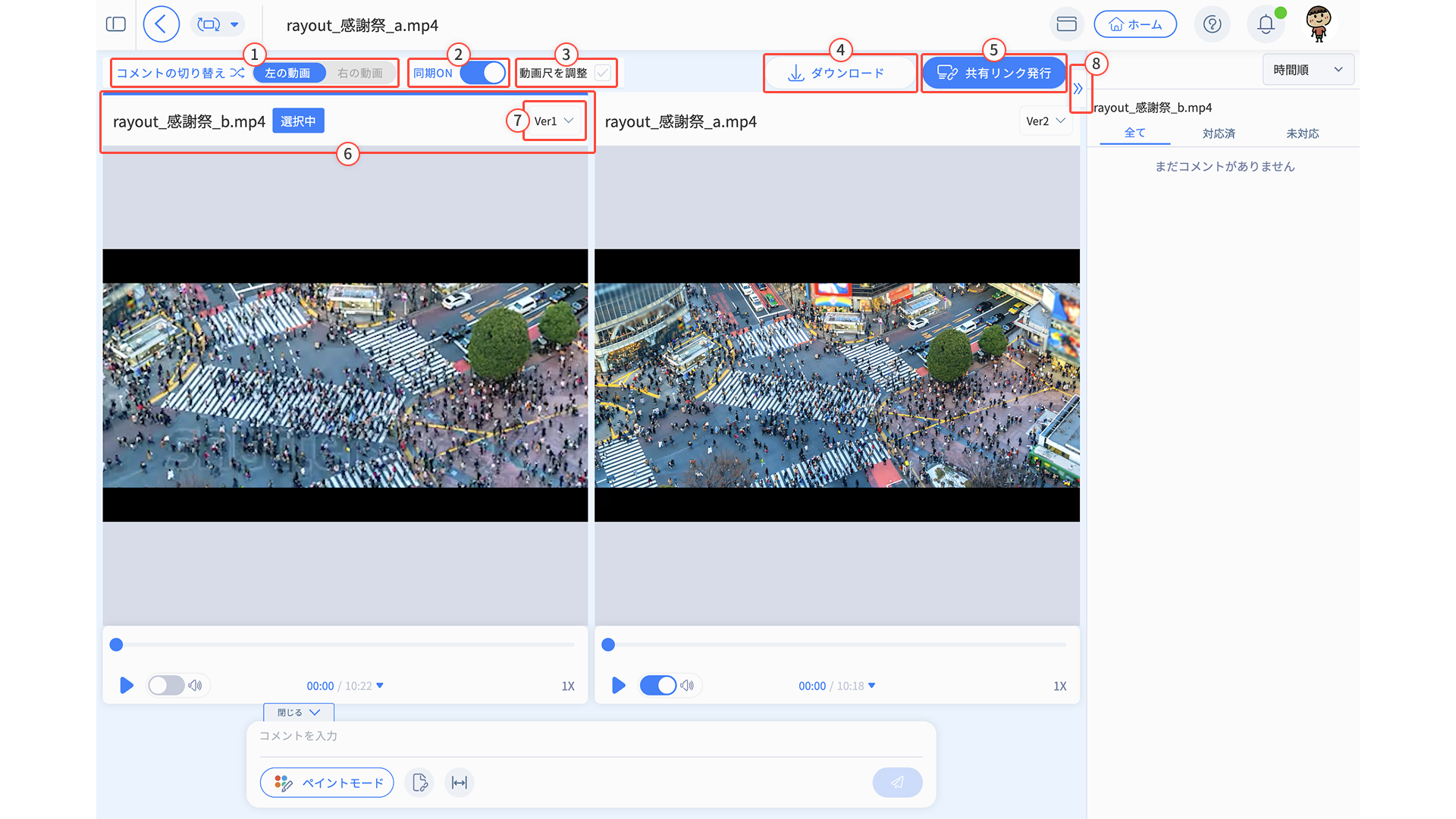Toggle the 同期ON sync switch
Viewport: 1456px width, 819px height.
[482, 73]
